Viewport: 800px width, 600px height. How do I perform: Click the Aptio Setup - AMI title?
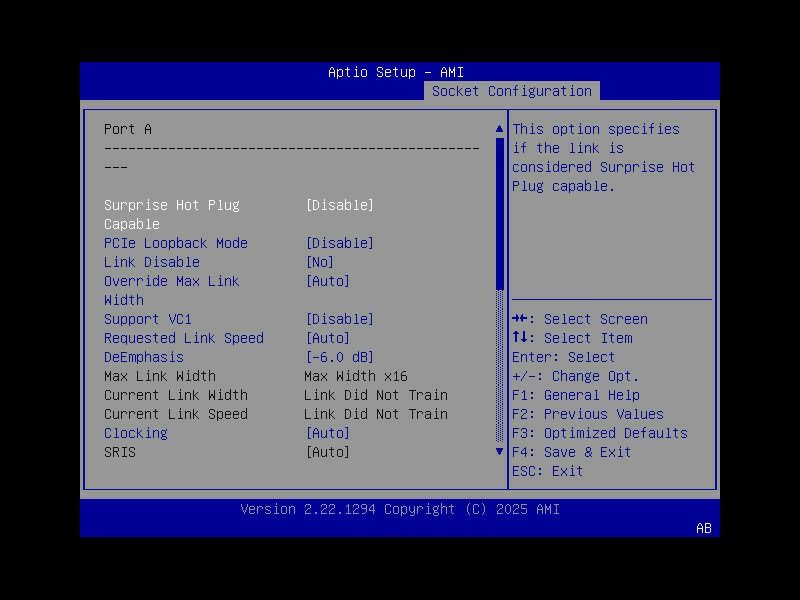[x=399, y=72]
